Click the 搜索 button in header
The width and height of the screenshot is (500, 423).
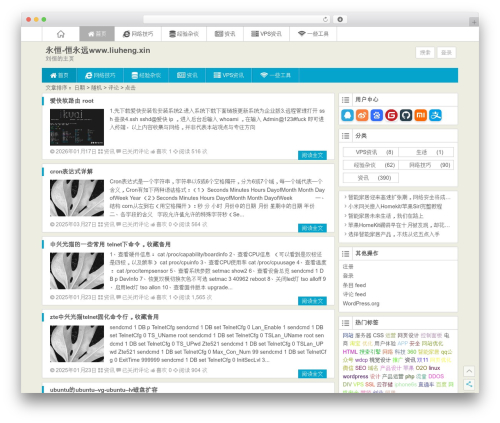pyautogui.click(x=425, y=52)
